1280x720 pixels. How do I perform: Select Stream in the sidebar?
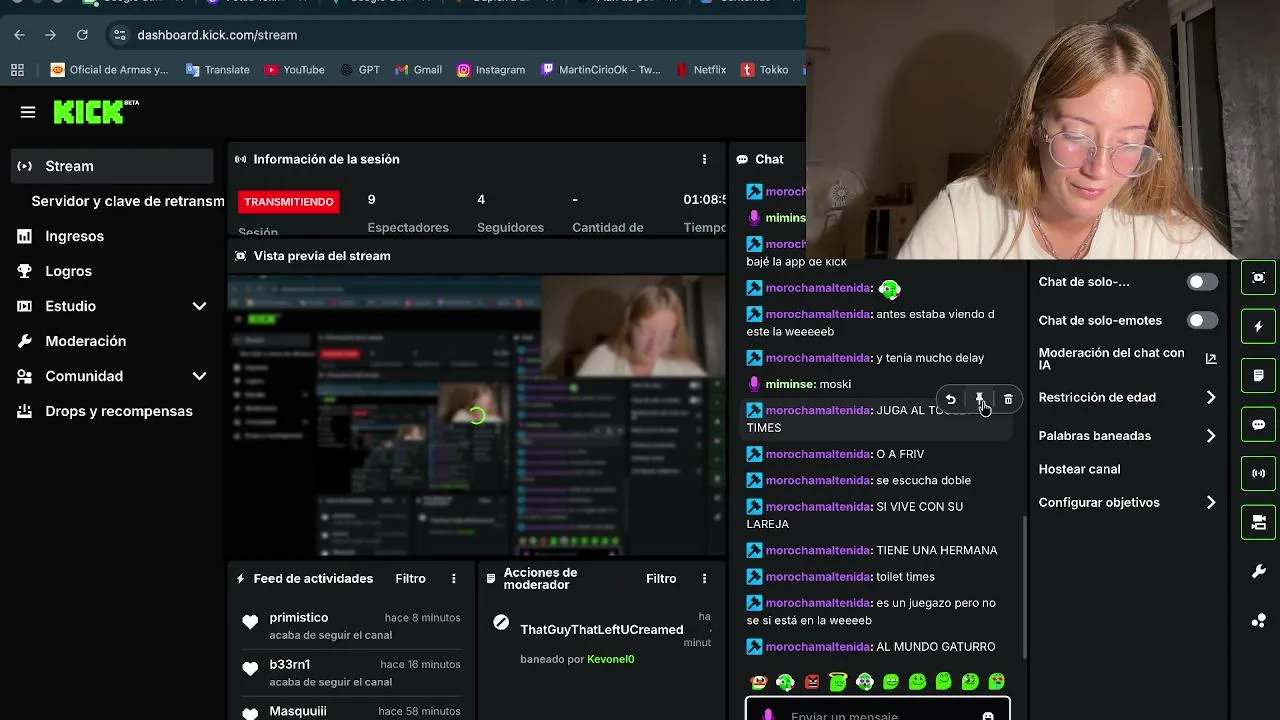112,166
